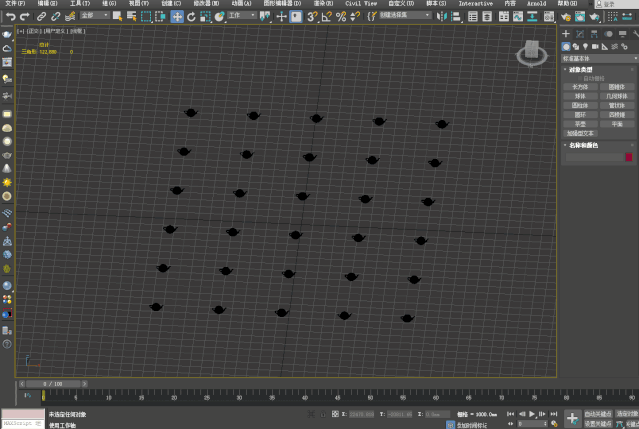Activate the Select and Move tool

(x=177, y=16)
